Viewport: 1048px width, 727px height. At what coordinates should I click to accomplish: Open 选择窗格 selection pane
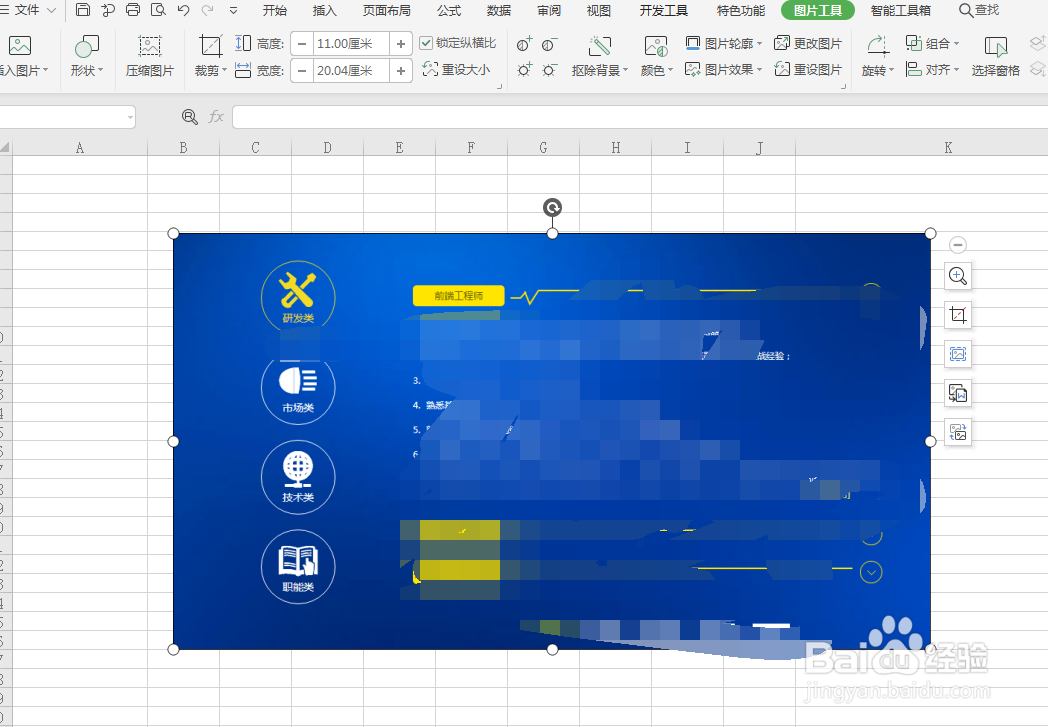pyautogui.click(x=995, y=56)
